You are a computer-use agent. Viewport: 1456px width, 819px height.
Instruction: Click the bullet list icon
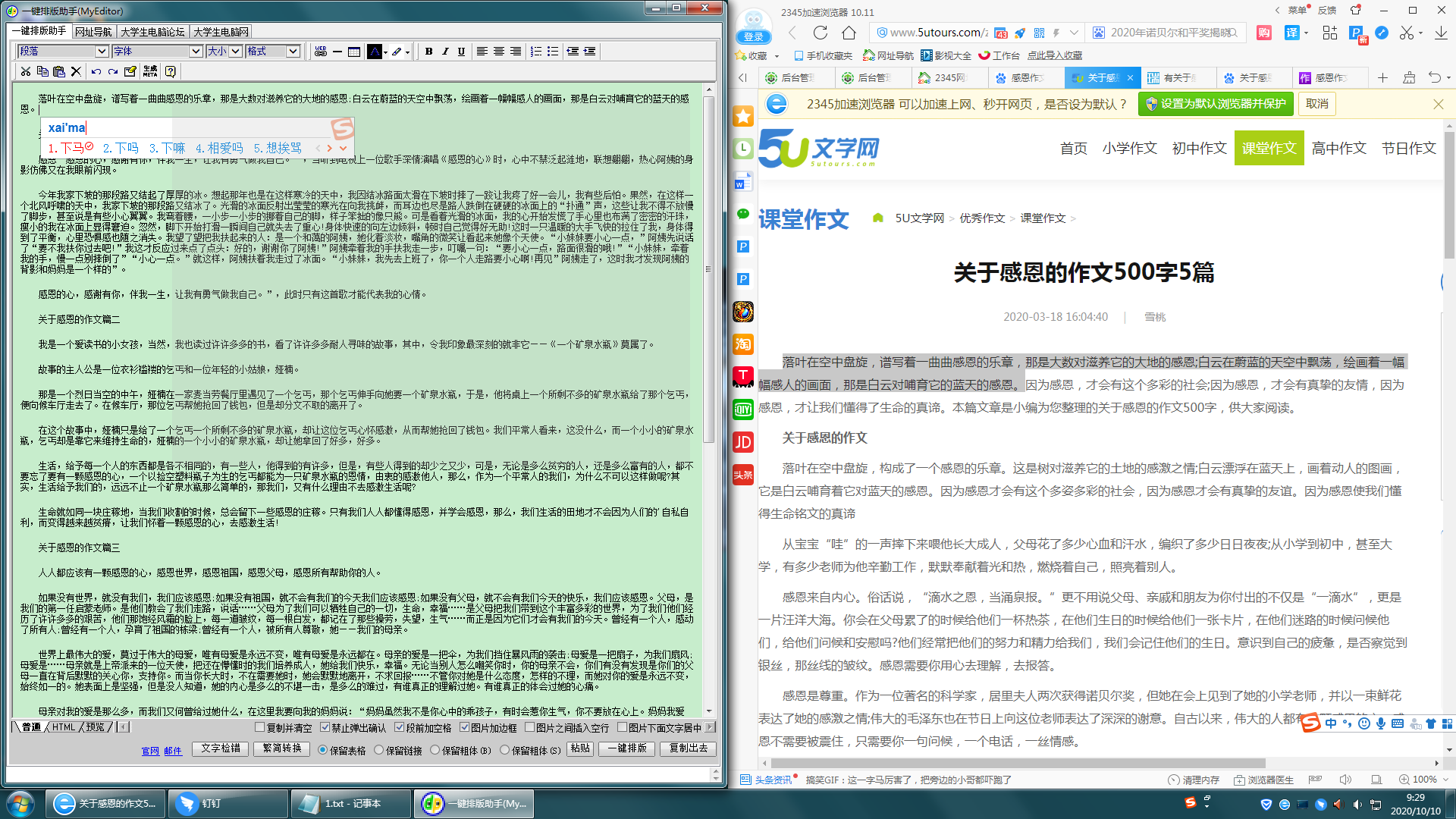point(554,52)
